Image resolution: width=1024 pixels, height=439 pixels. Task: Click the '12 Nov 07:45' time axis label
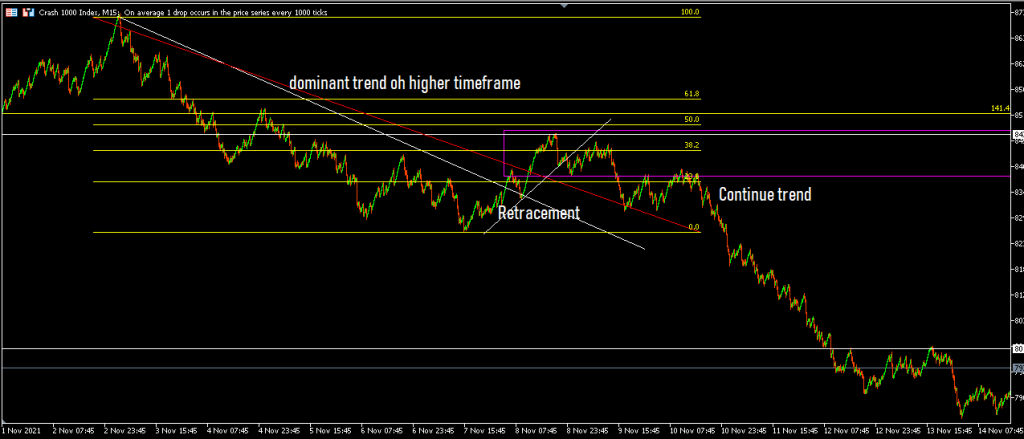847,432
